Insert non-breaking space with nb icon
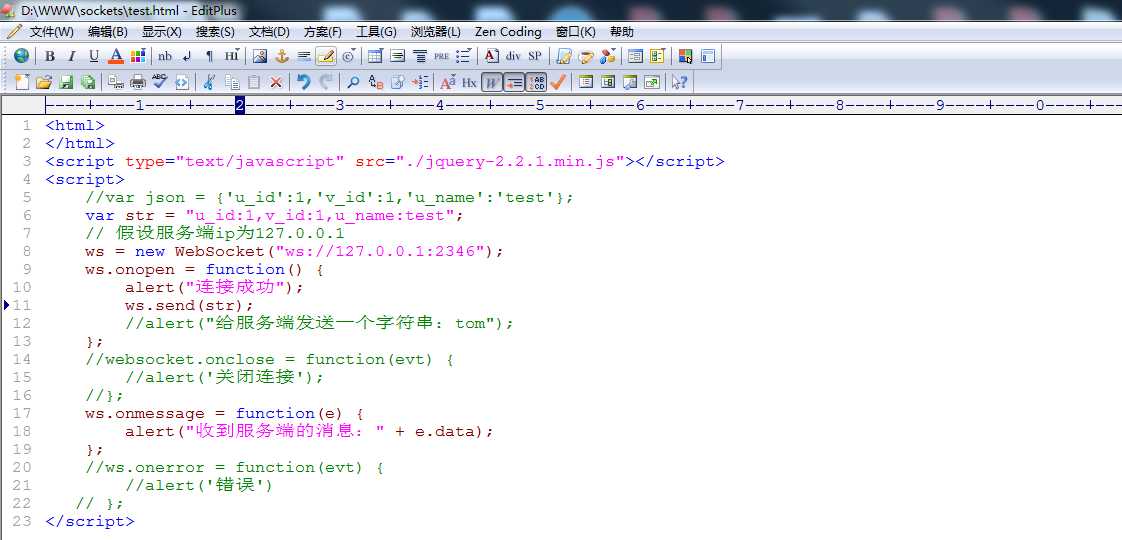 pyautogui.click(x=165, y=57)
